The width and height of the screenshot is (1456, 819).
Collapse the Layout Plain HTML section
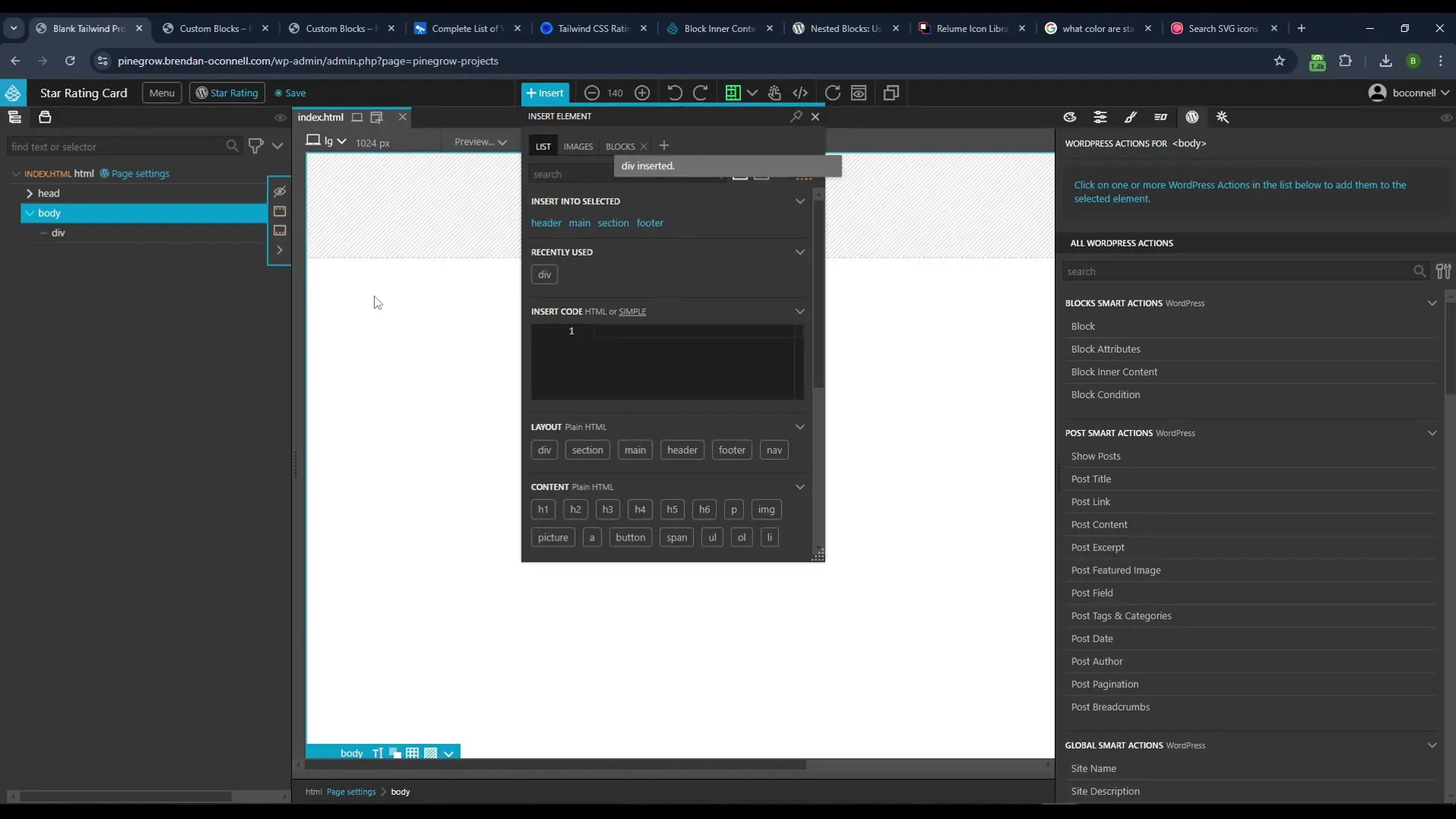(799, 427)
